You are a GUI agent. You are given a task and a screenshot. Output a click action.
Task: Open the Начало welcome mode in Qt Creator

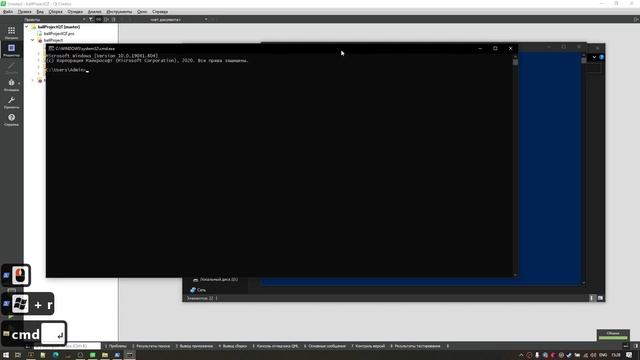tap(11, 33)
